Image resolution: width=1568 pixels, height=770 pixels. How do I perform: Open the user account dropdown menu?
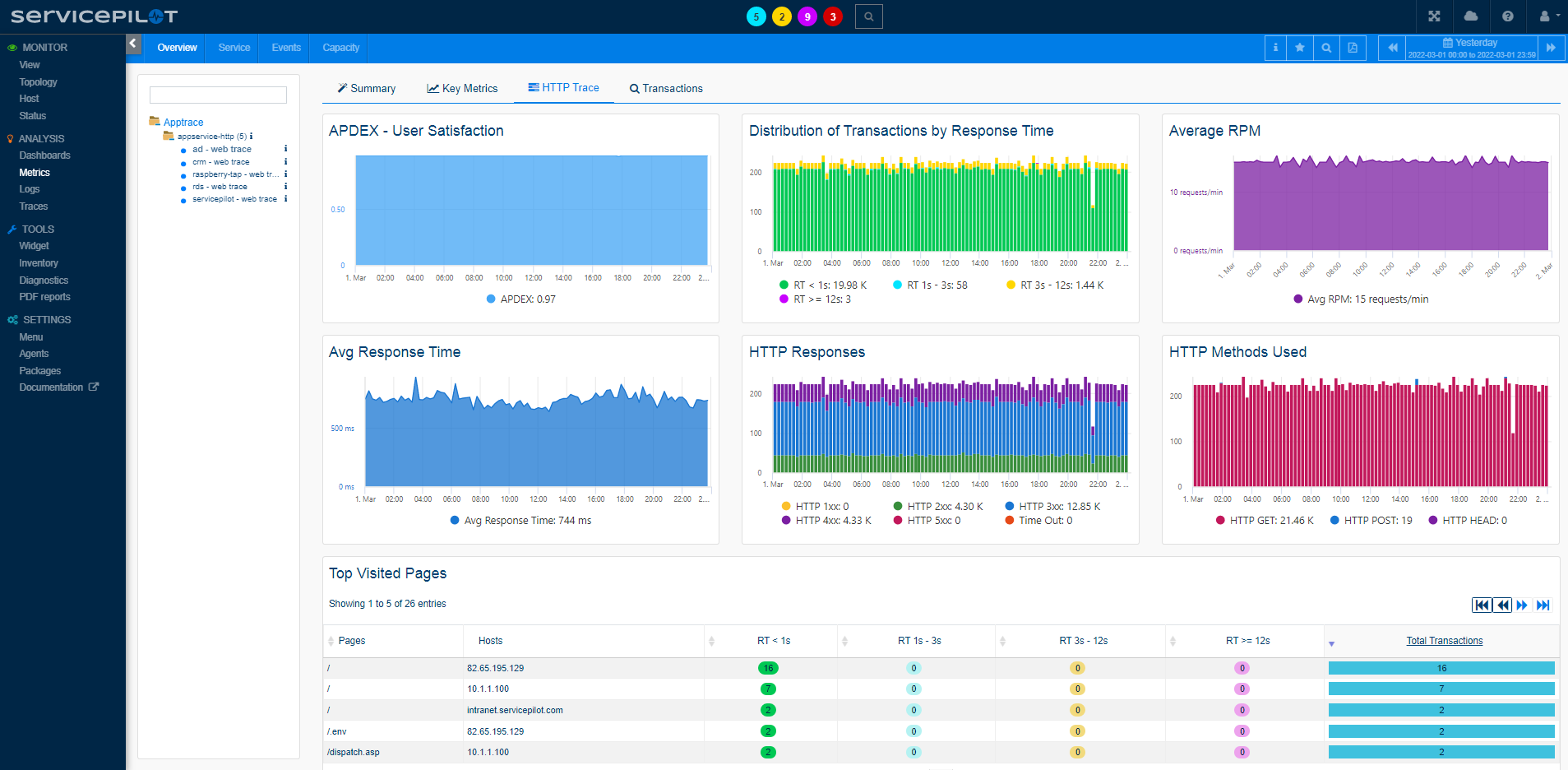1548,16
